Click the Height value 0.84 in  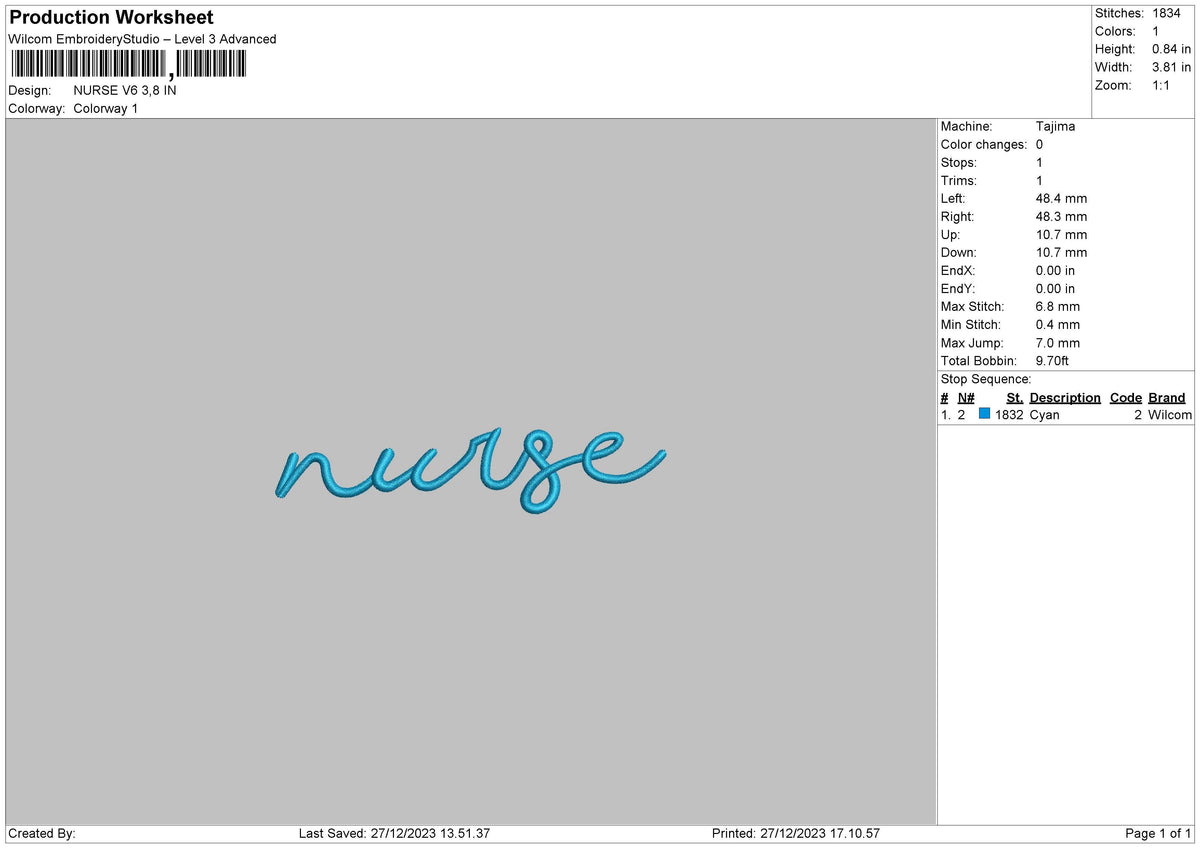pos(1172,49)
